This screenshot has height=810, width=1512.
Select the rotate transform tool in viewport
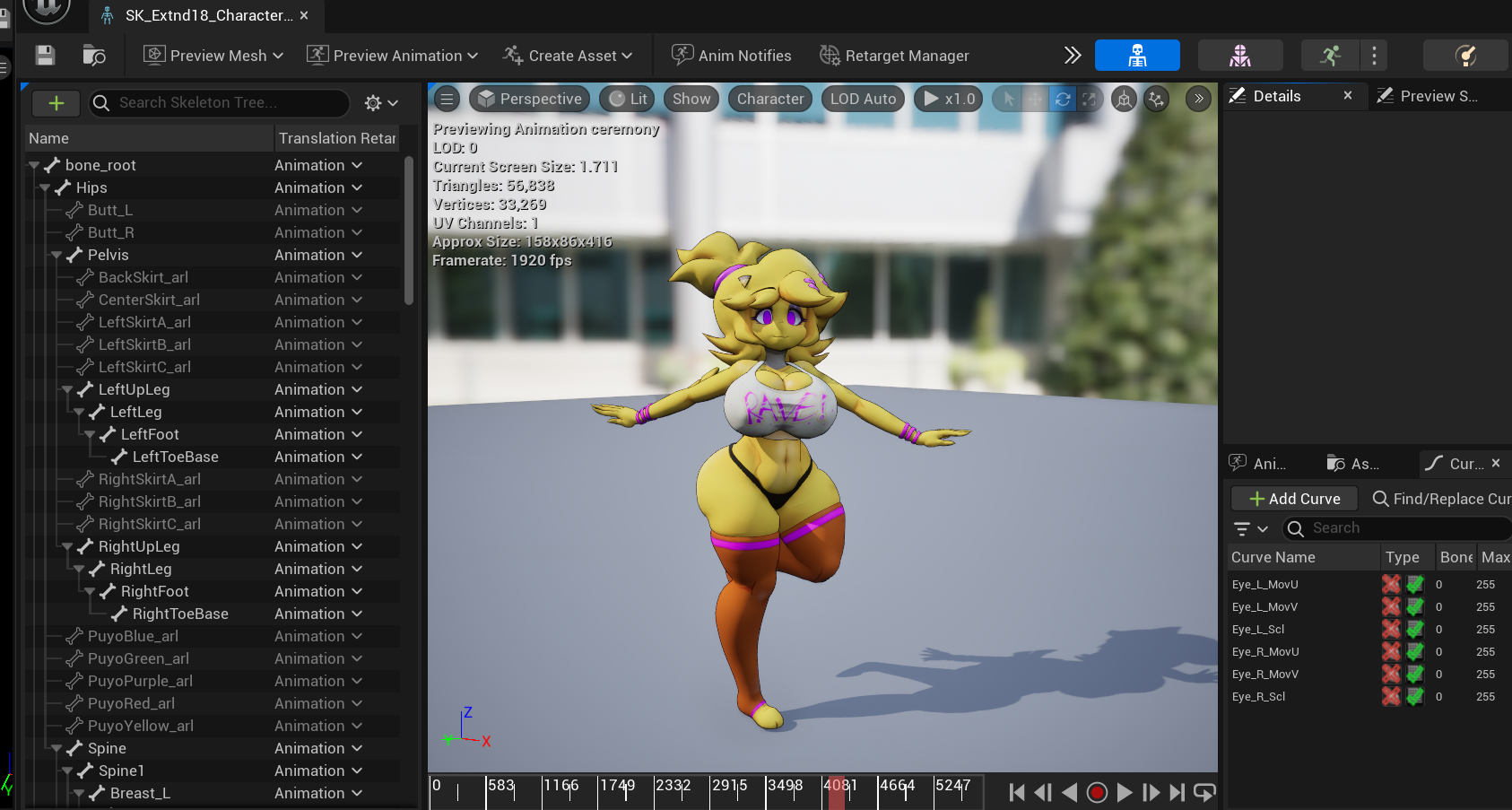tap(1063, 99)
